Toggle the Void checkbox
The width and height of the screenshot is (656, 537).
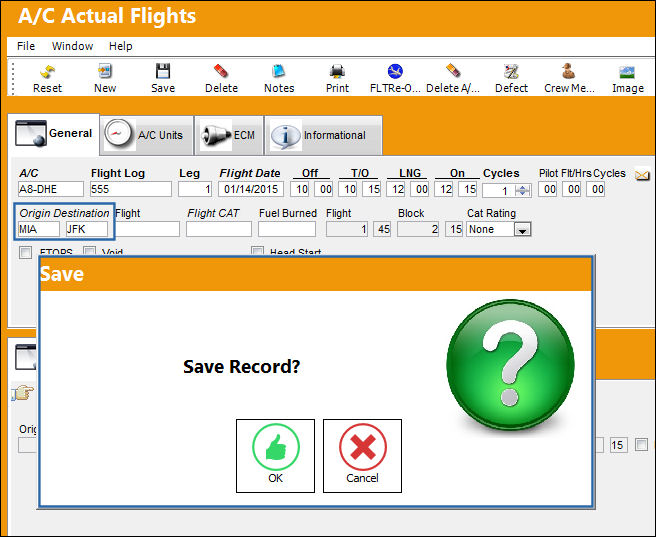point(89,251)
